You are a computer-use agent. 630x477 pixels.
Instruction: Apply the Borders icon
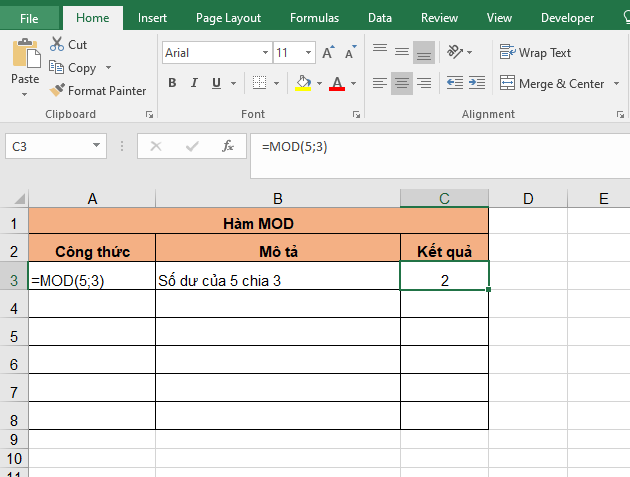[259, 83]
